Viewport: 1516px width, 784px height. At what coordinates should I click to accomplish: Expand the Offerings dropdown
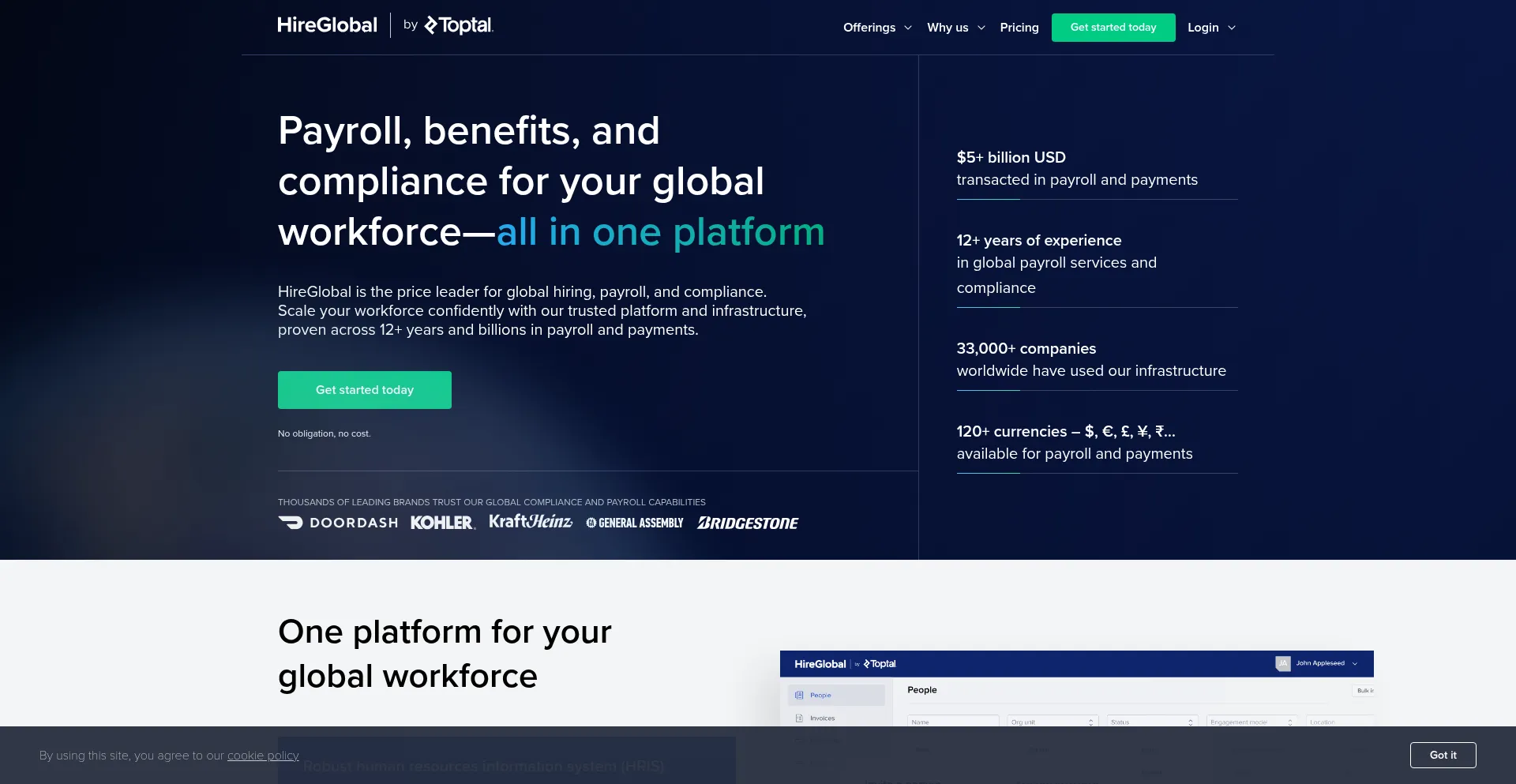pos(876,27)
